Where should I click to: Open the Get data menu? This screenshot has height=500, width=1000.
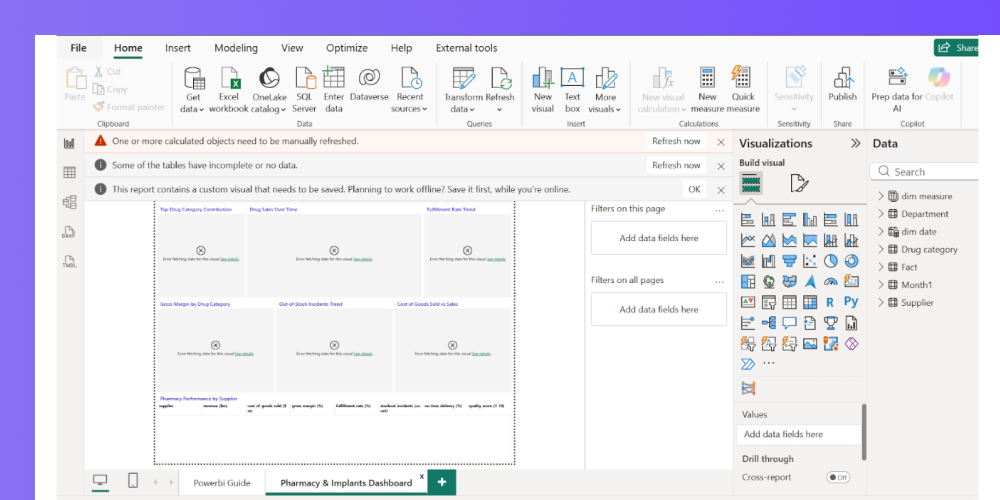tap(193, 90)
